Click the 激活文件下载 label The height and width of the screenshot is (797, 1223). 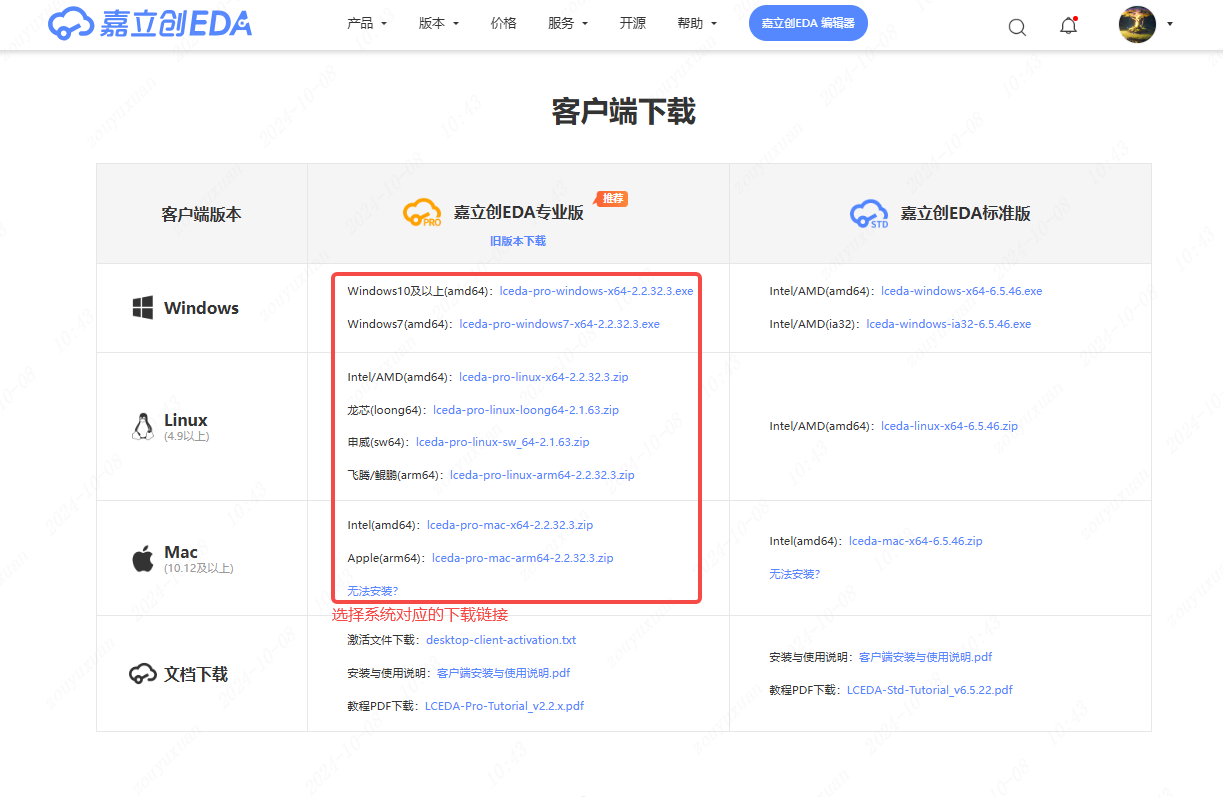coord(382,640)
